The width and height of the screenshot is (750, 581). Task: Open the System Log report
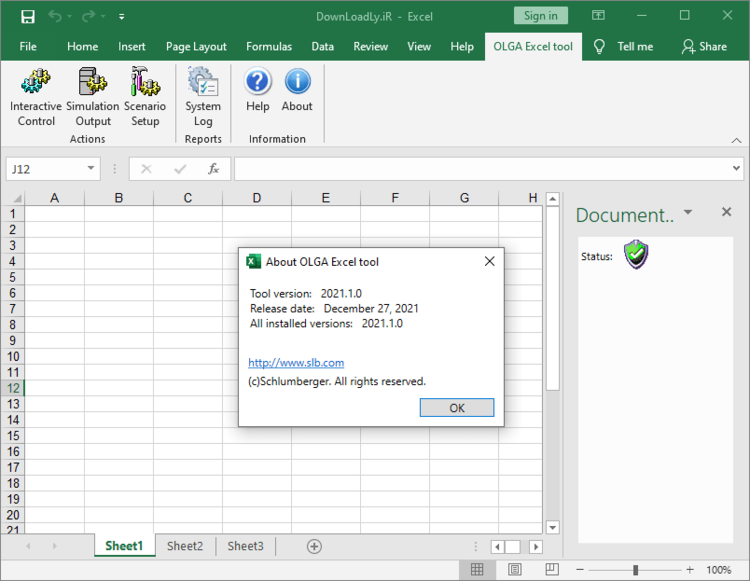pos(203,97)
